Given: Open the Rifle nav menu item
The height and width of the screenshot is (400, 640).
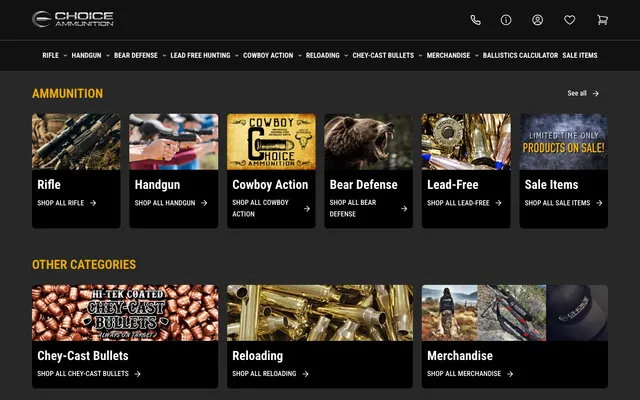Looking at the screenshot, I should coord(51,55).
